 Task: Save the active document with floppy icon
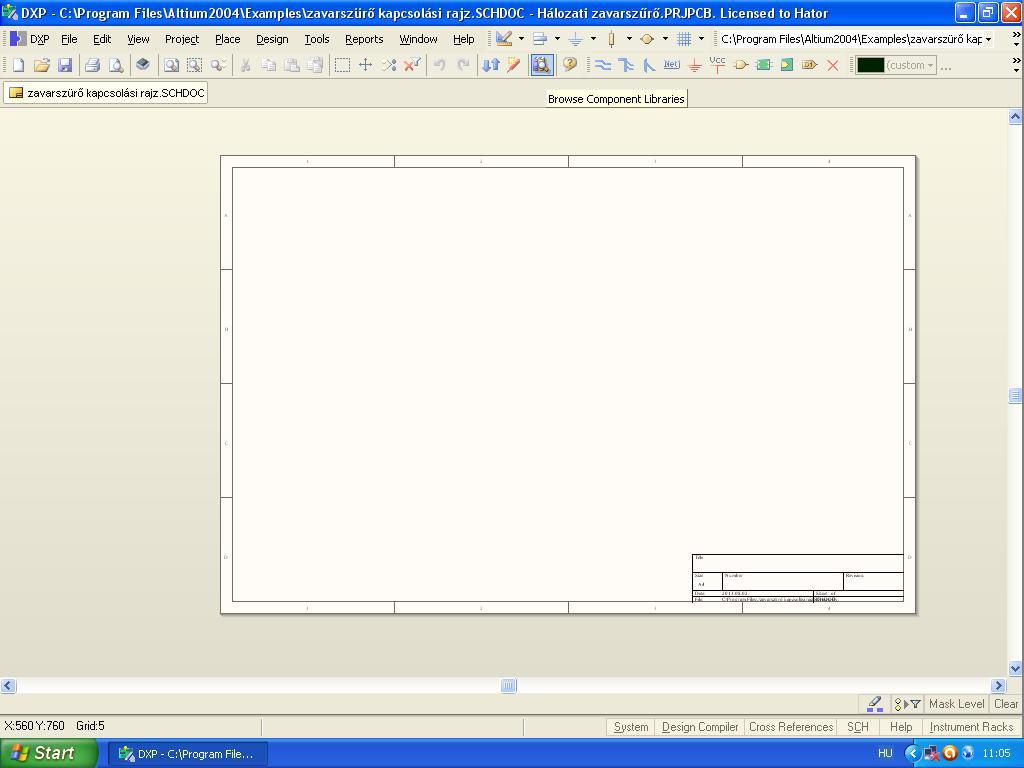click(x=65, y=65)
